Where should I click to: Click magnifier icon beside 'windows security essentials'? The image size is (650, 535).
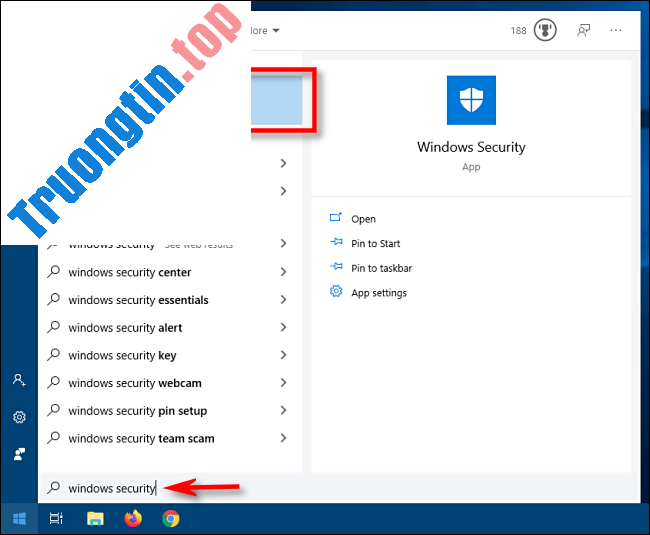tap(53, 299)
